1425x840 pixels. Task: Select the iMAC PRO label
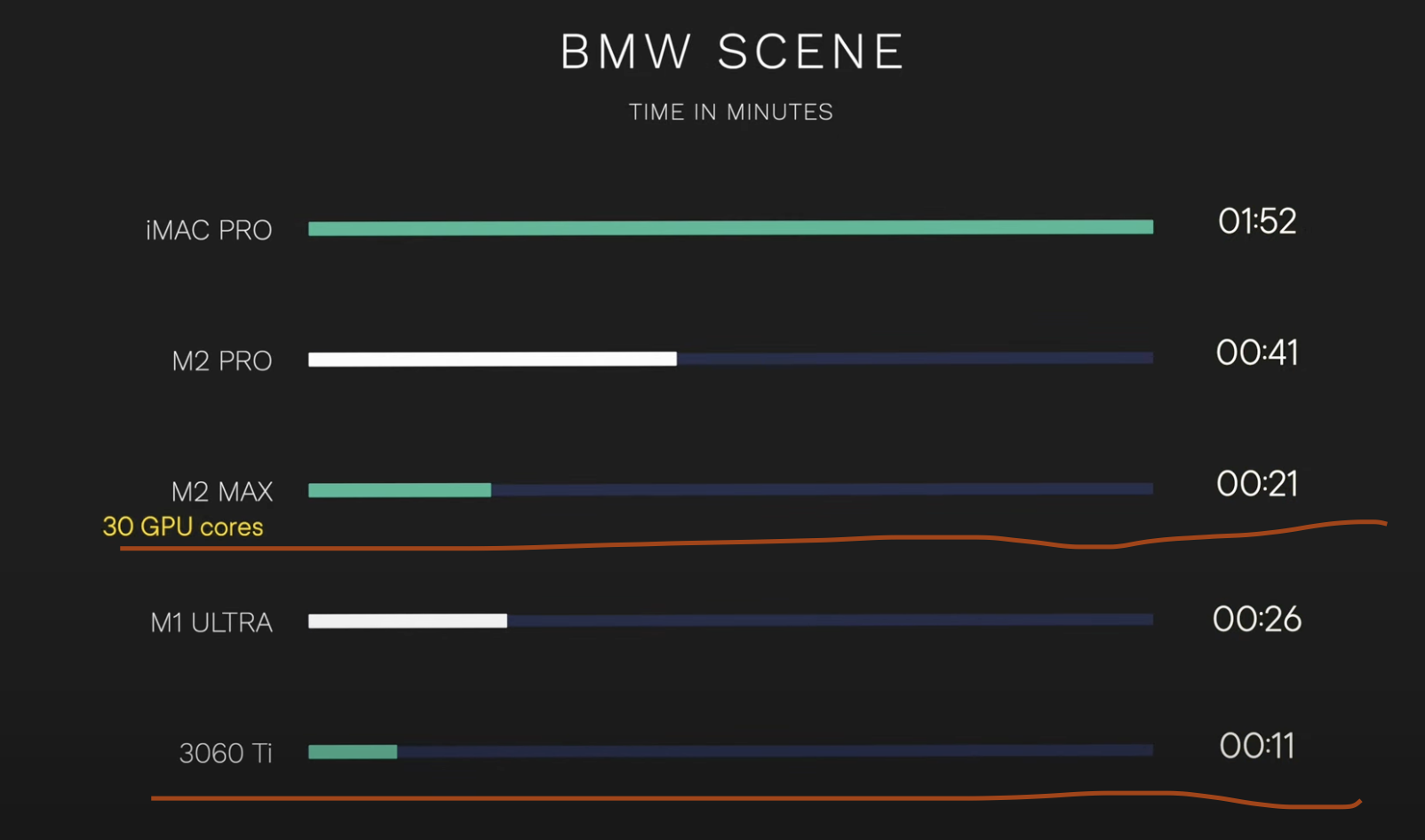pos(209,230)
